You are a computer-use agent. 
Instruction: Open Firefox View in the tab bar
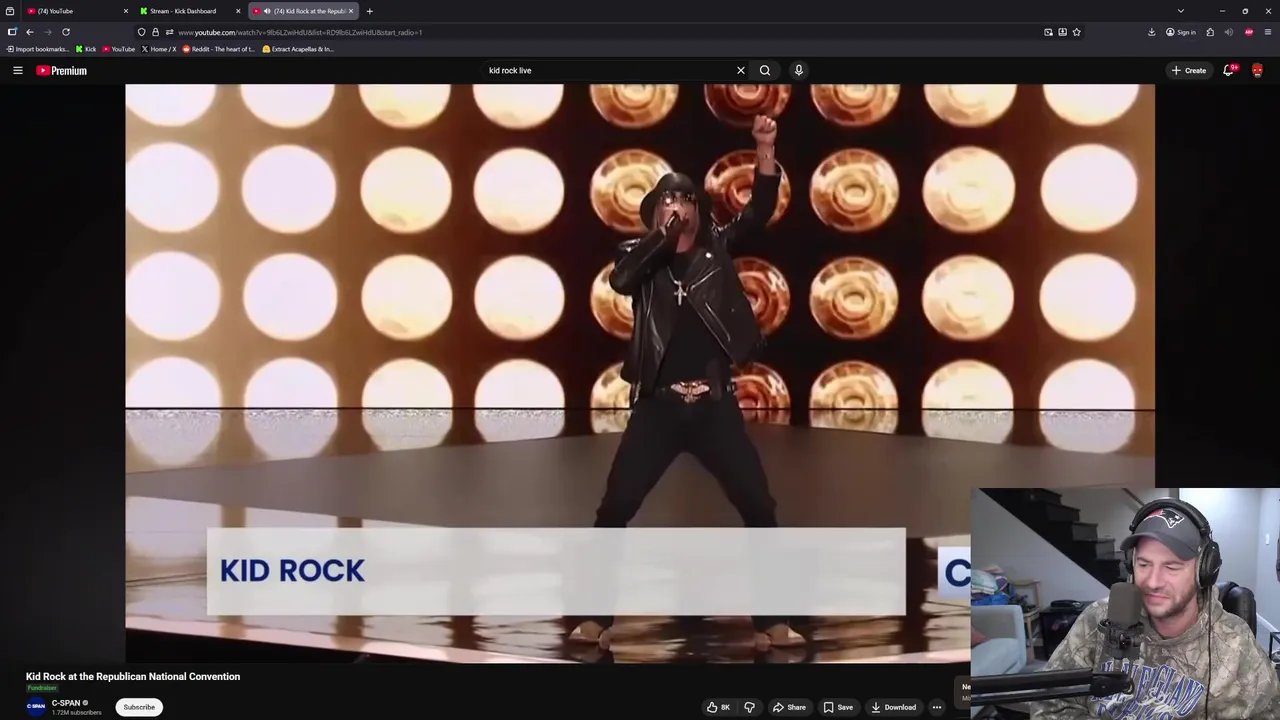coord(10,11)
